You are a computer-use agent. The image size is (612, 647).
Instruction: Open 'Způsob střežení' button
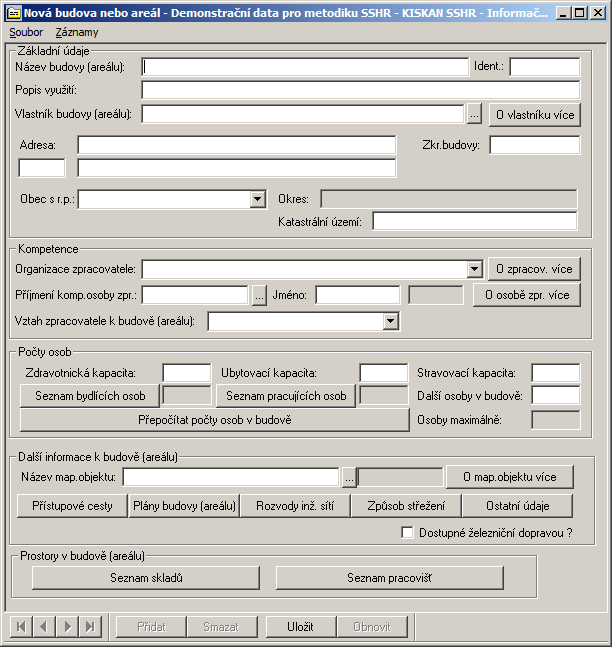coord(406,506)
